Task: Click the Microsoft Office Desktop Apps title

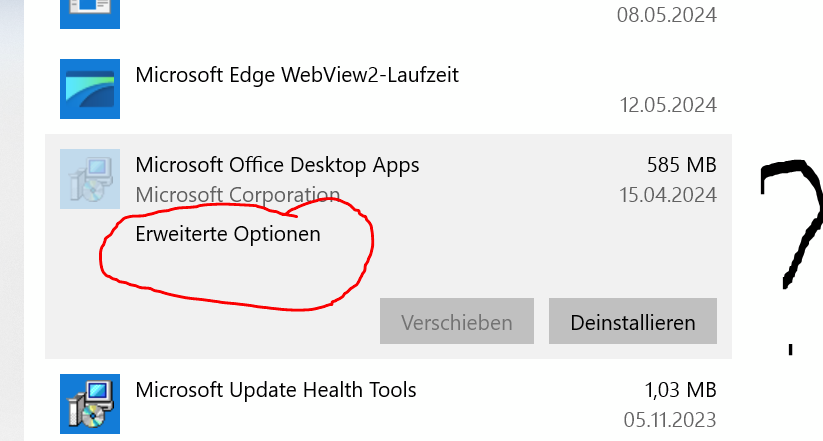Action: click(x=277, y=165)
